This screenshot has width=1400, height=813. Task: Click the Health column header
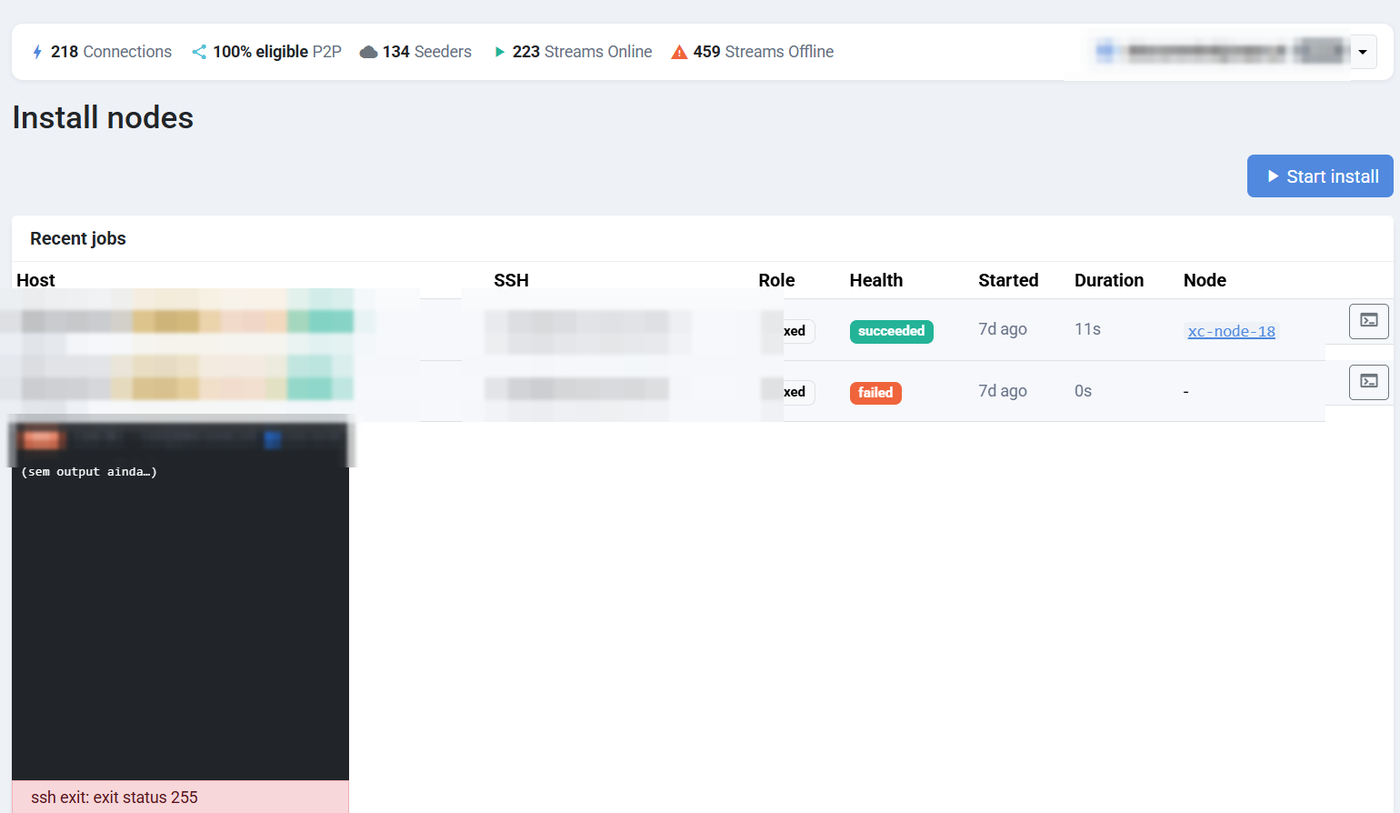coord(876,280)
